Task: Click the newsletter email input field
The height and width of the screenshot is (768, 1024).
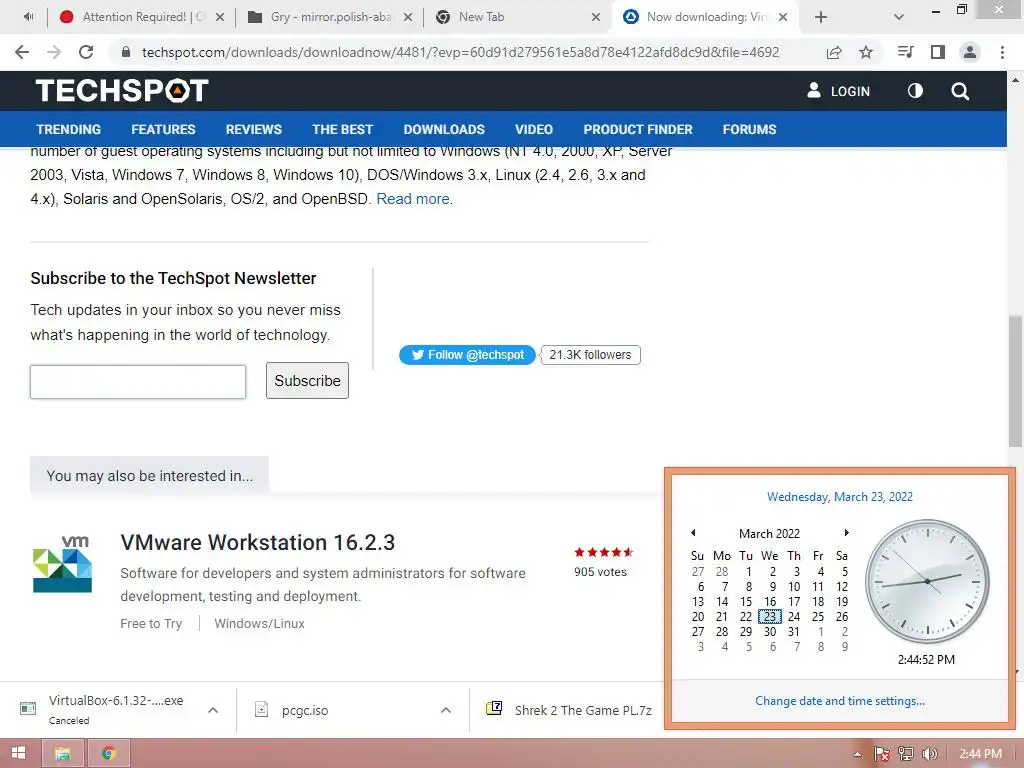Action: pos(138,382)
